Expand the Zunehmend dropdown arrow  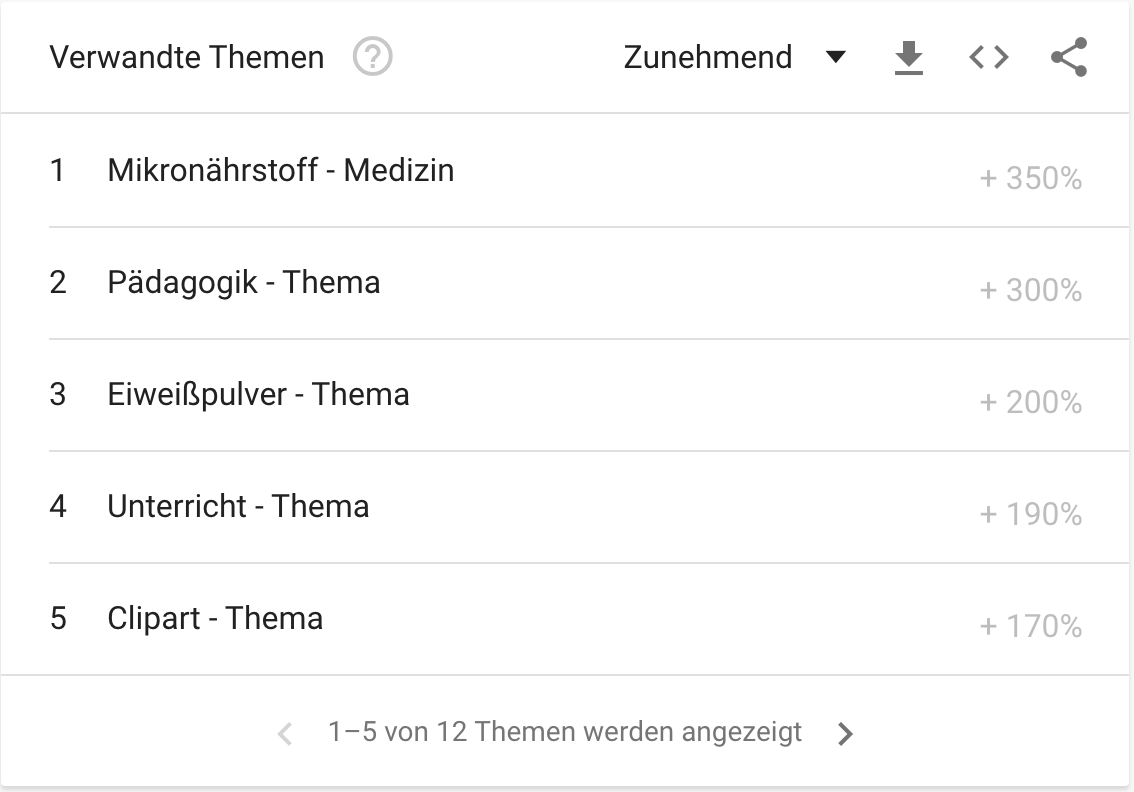point(835,57)
